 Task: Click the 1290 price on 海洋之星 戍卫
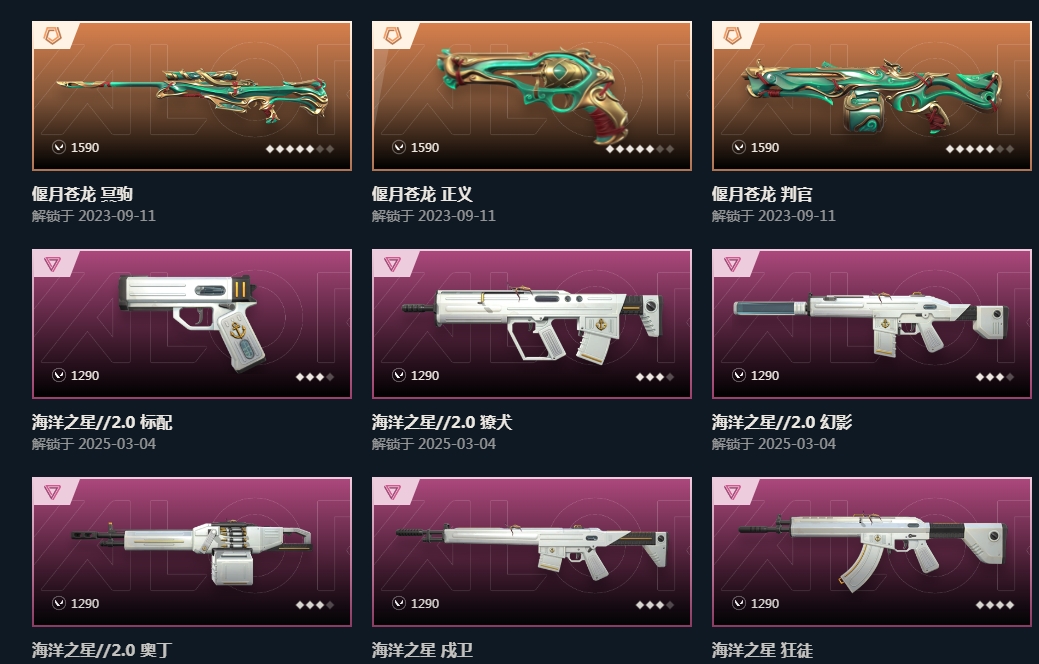[x=425, y=603]
